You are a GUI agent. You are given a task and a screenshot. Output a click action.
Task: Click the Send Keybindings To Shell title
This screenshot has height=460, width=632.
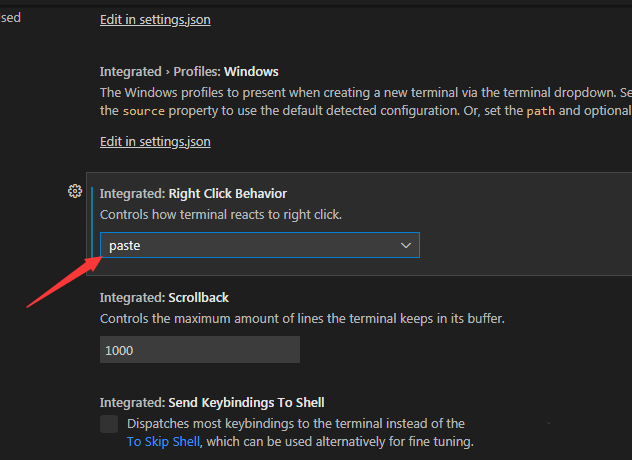point(212,403)
